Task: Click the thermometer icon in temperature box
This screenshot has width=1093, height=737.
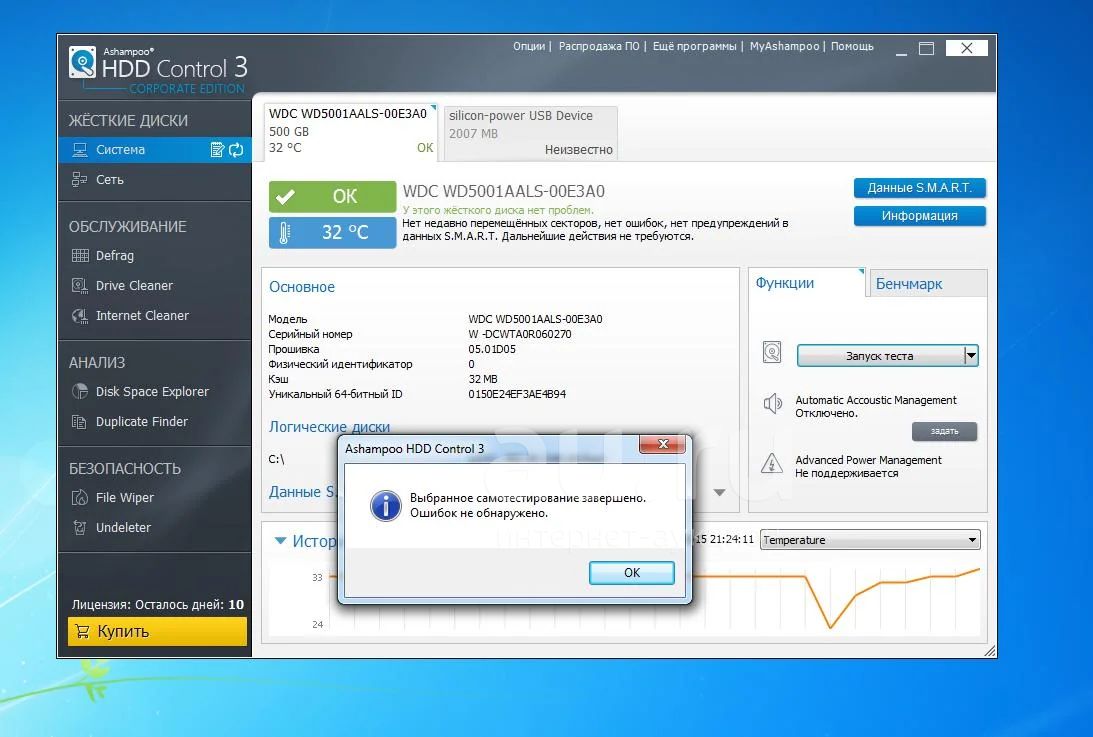Action: click(x=284, y=232)
